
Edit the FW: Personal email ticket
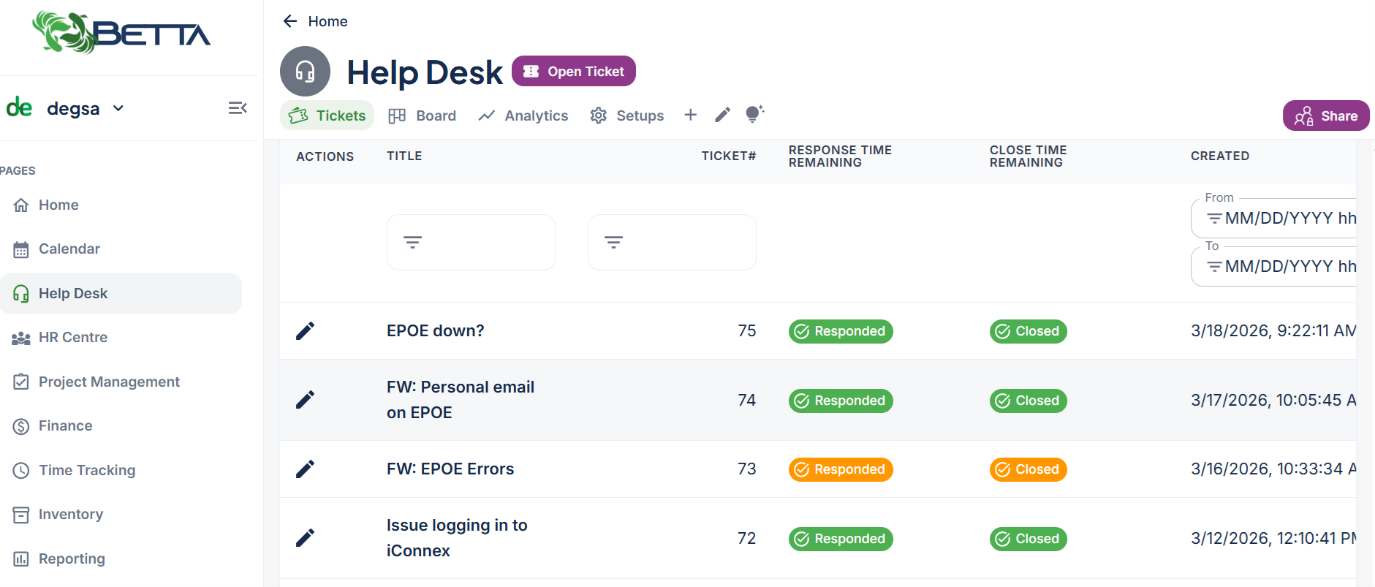305,400
